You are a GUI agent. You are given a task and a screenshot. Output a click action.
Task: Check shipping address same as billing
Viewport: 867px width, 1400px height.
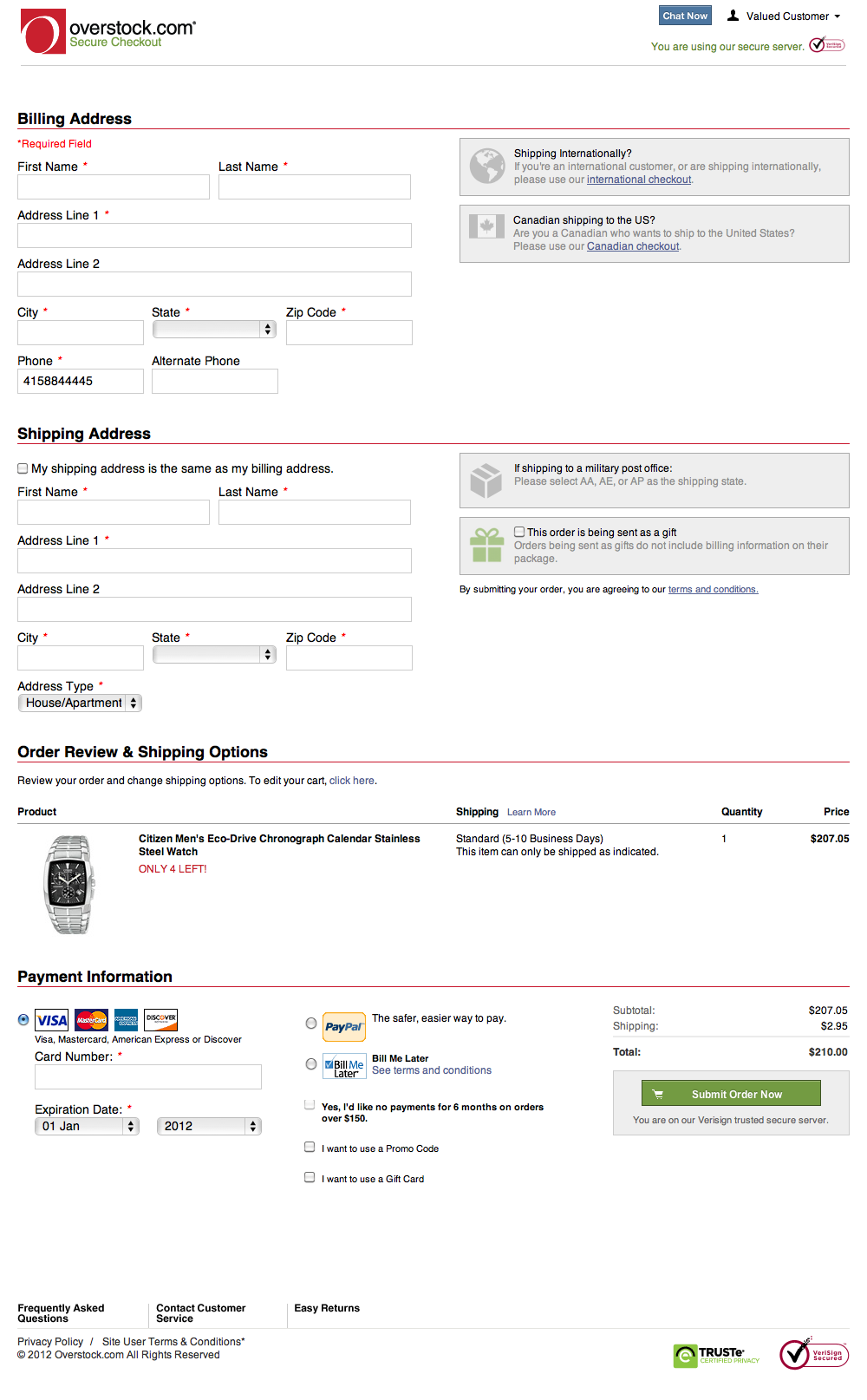click(22, 468)
